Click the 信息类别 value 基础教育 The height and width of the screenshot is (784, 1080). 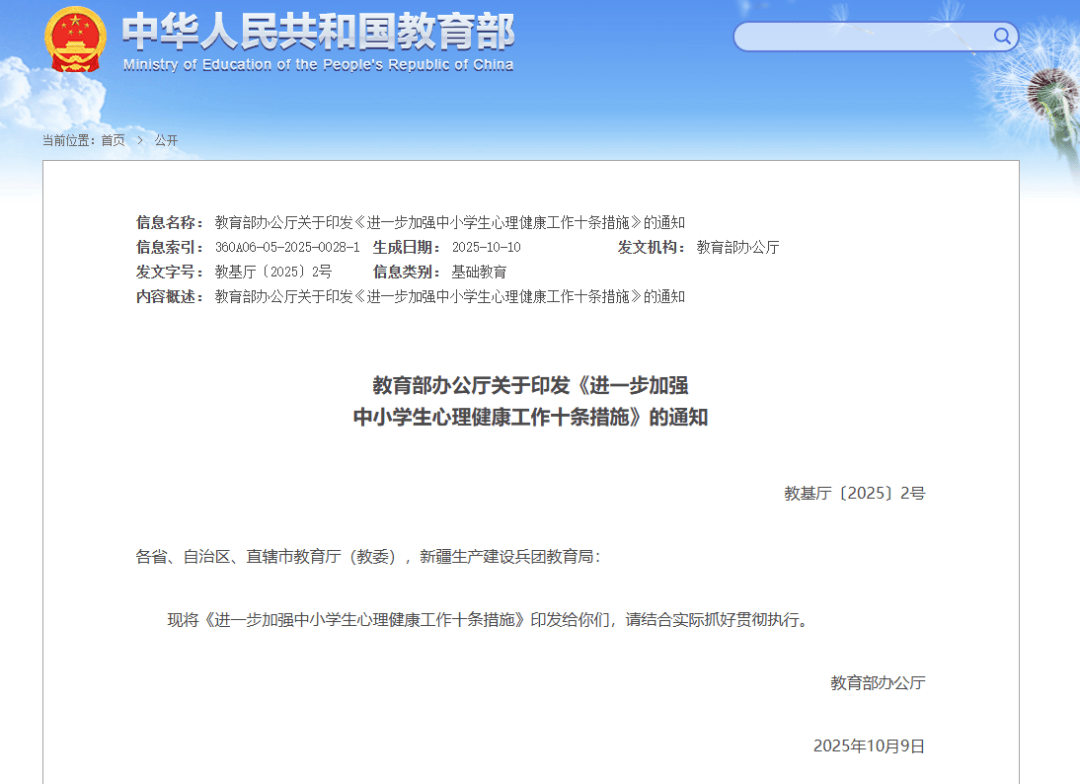click(x=479, y=272)
